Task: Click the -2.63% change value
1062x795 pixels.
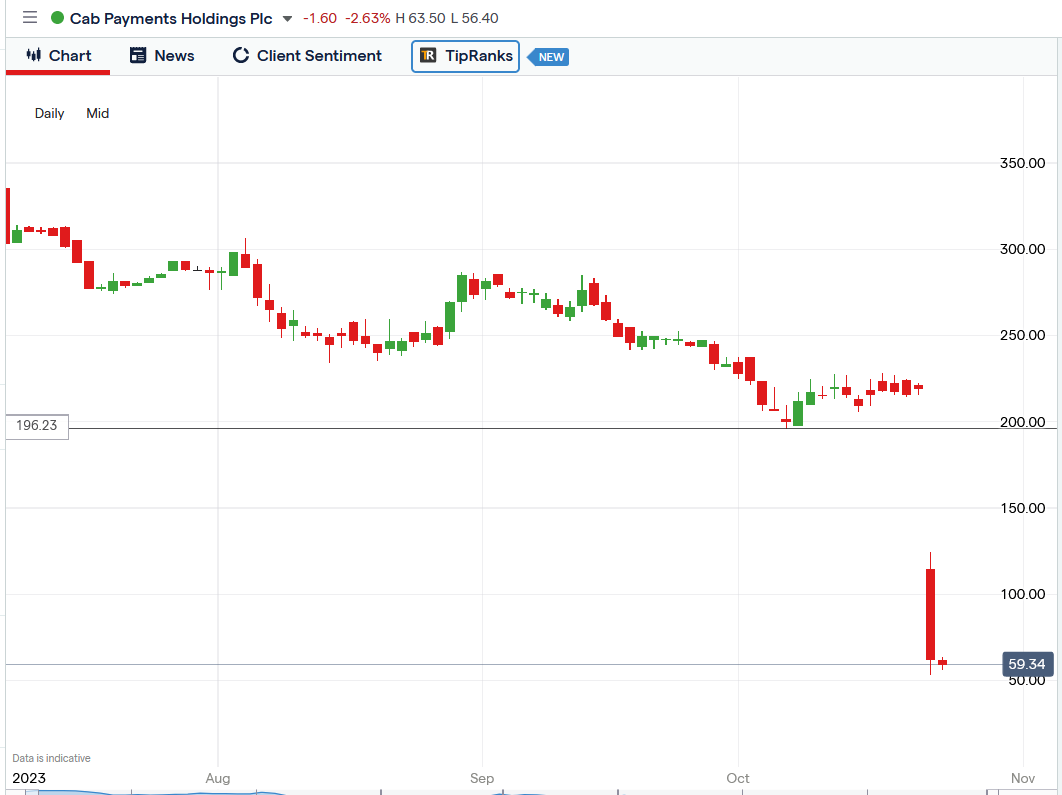Action: tap(368, 18)
